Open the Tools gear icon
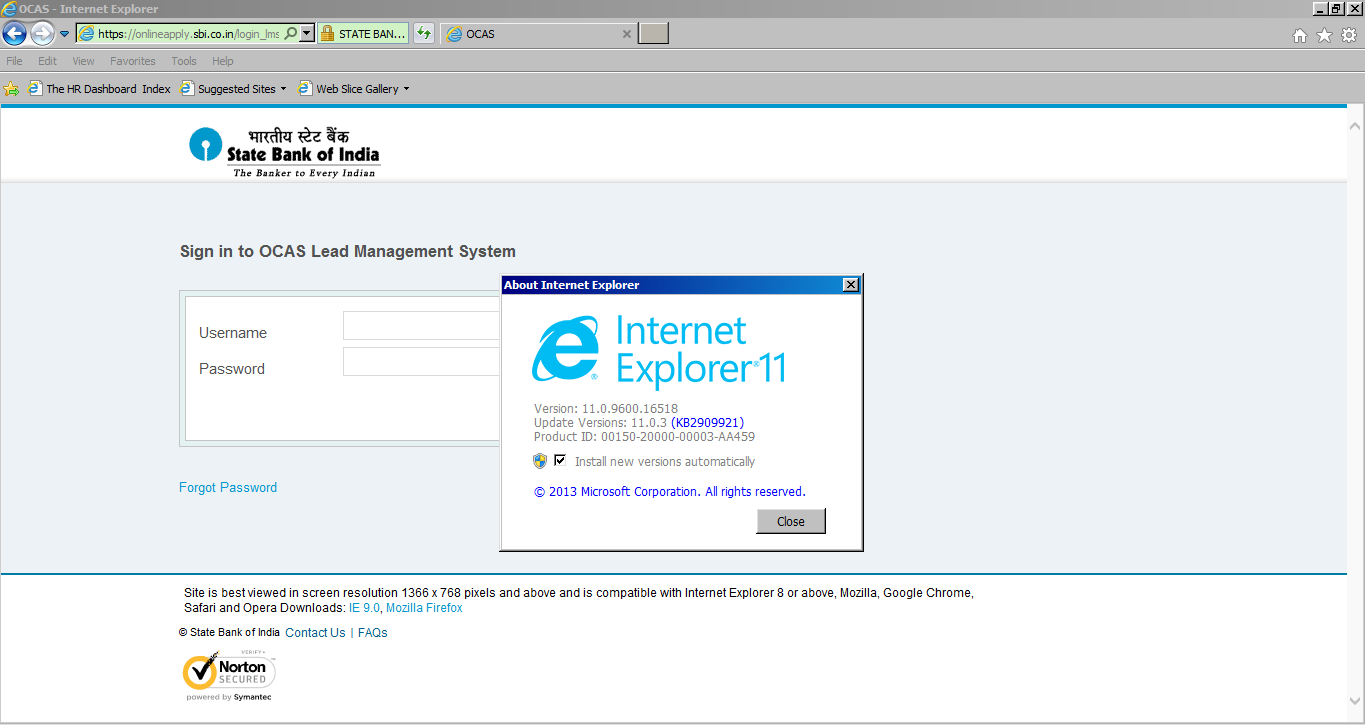The image size is (1365, 725). click(1348, 35)
